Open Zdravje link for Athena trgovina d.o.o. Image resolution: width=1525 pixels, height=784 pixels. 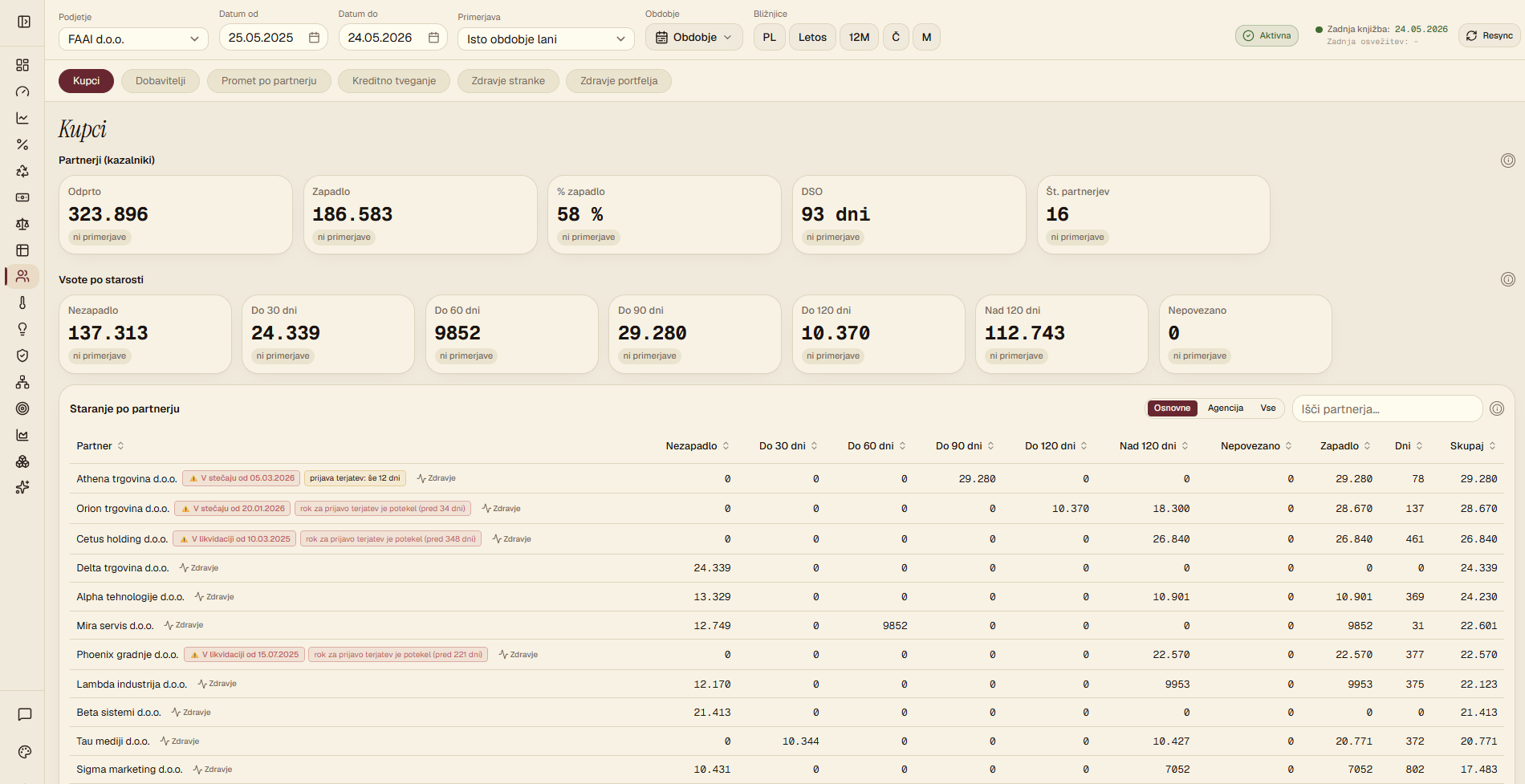[437, 478]
